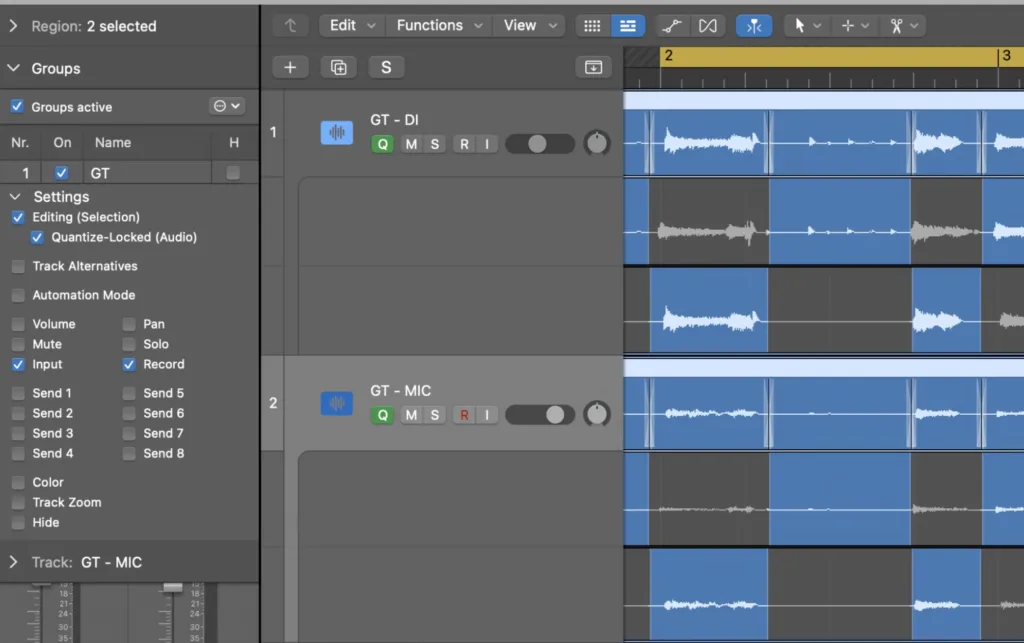
Task: Open the pointer tool menu
Action: coord(807,25)
